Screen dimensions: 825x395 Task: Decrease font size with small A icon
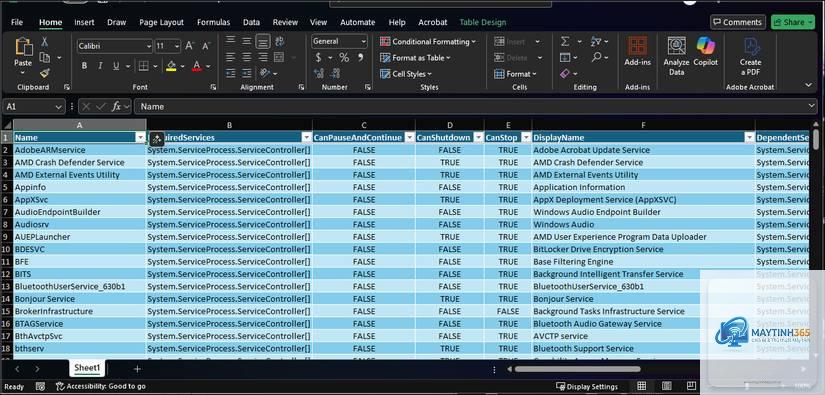206,46
